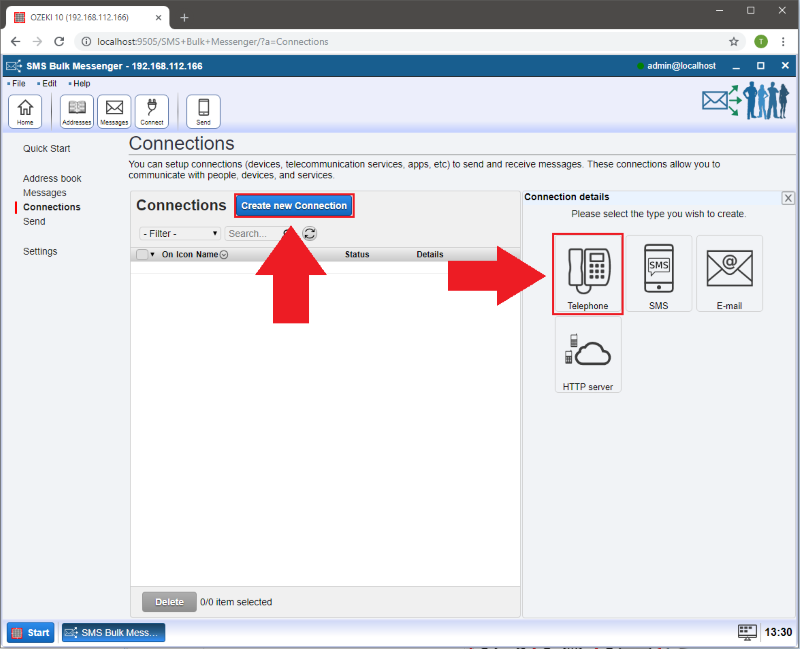Viewport: 800px width, 649px height.
Task: Go to Address book in sidebar
Action: (52, 178)
